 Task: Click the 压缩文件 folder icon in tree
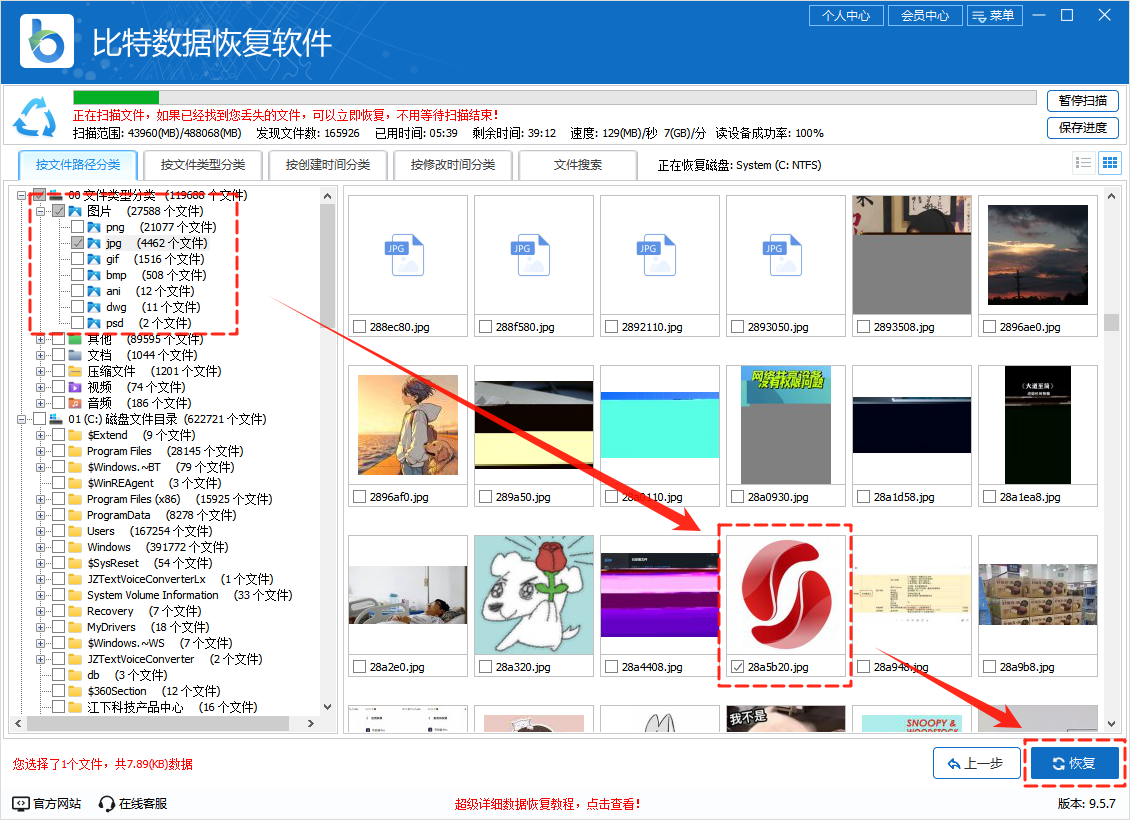click(75, 371)
